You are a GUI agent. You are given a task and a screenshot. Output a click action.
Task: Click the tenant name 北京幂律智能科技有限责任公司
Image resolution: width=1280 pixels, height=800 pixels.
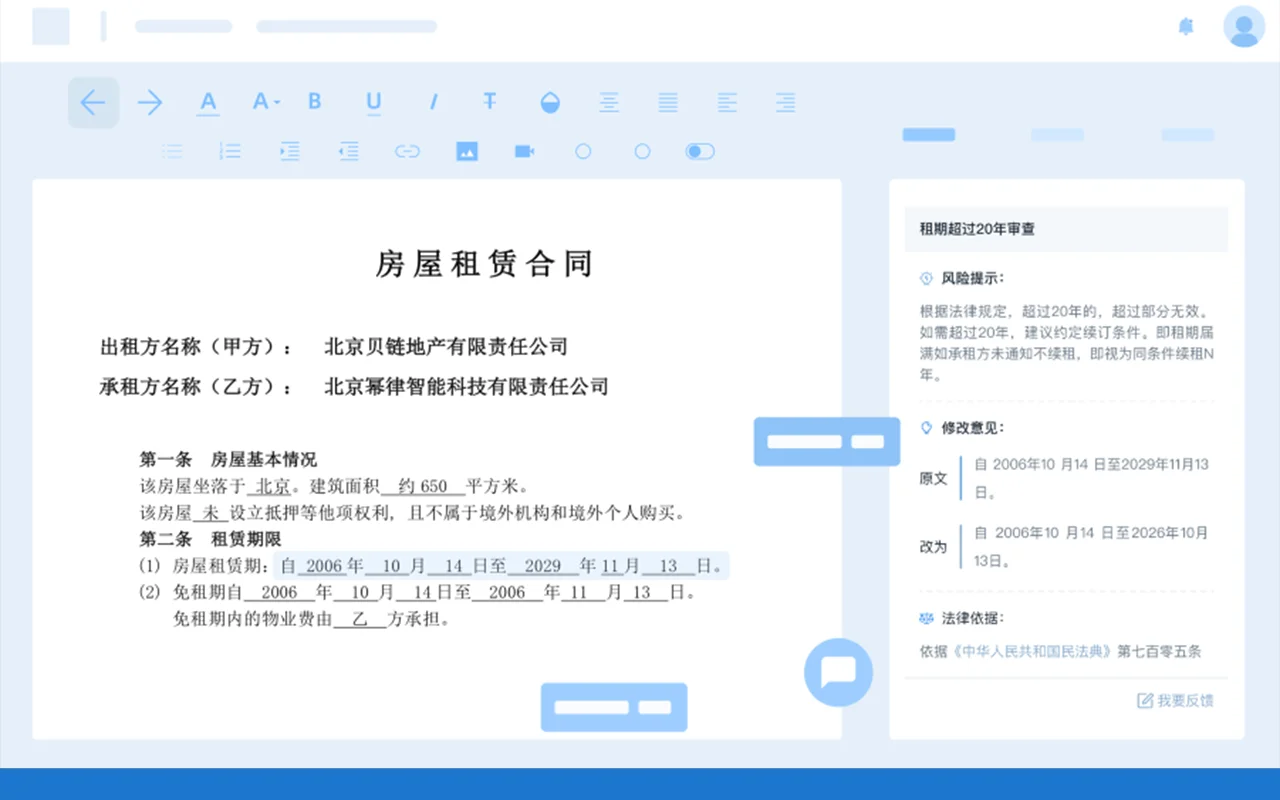click(x=466, y=387)
